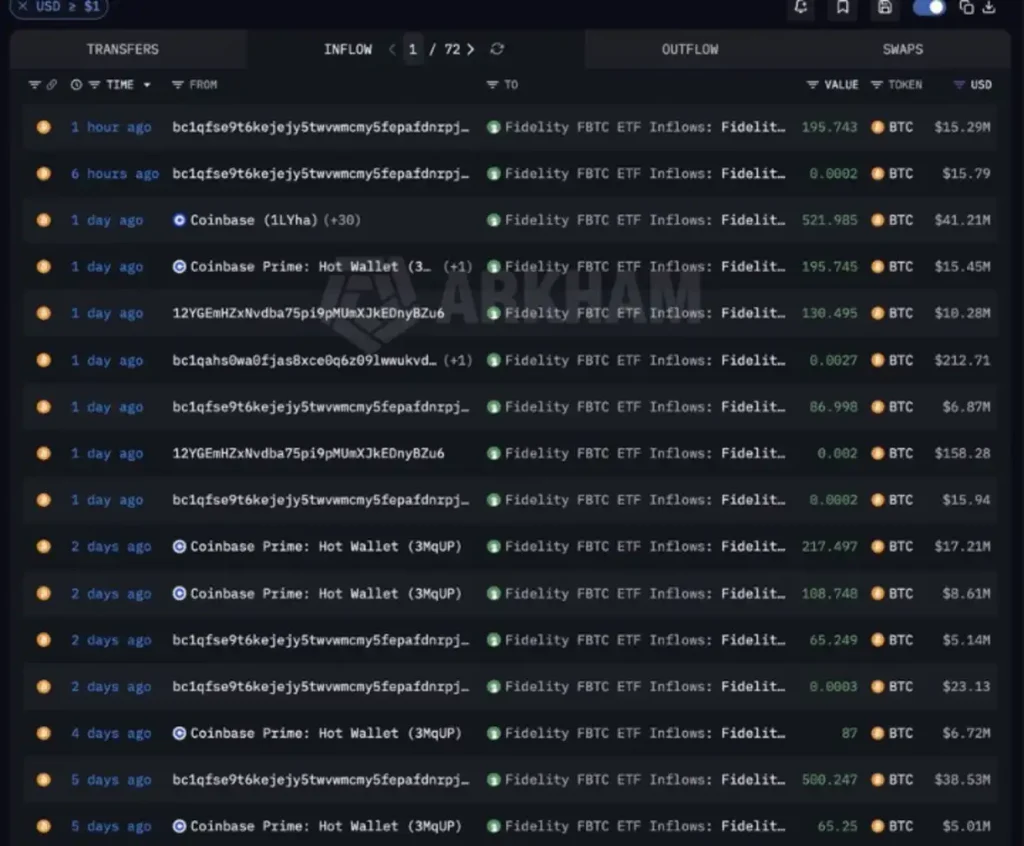Click Coinbase Prime Hot Wallet in $17.21M row
This screenshot has width=1024, height=846.
tap(326, 547)
